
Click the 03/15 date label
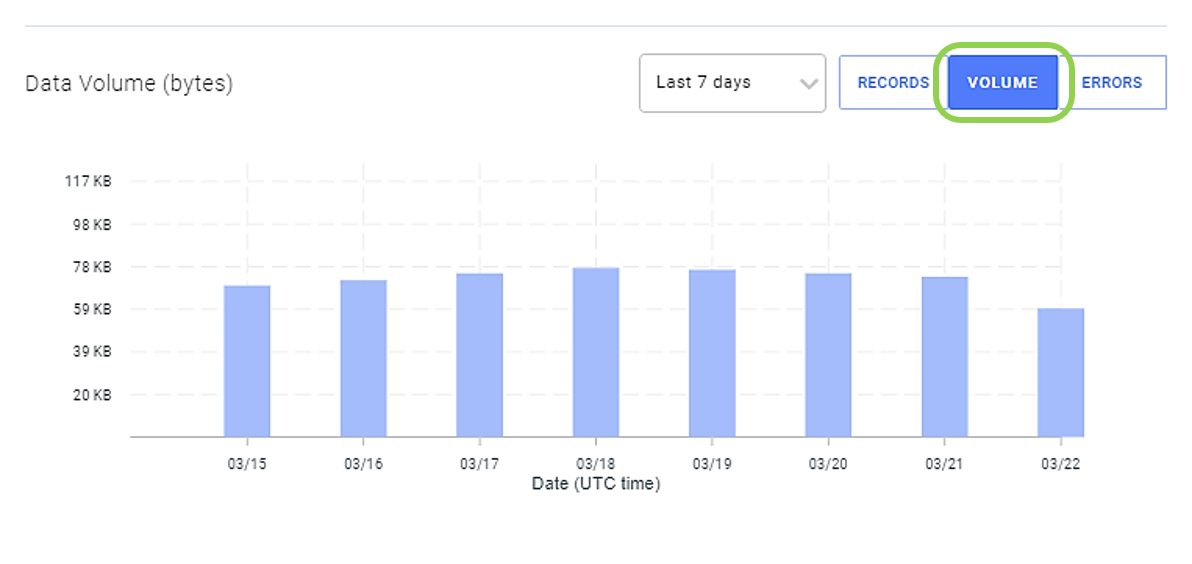tap(247, 464)
